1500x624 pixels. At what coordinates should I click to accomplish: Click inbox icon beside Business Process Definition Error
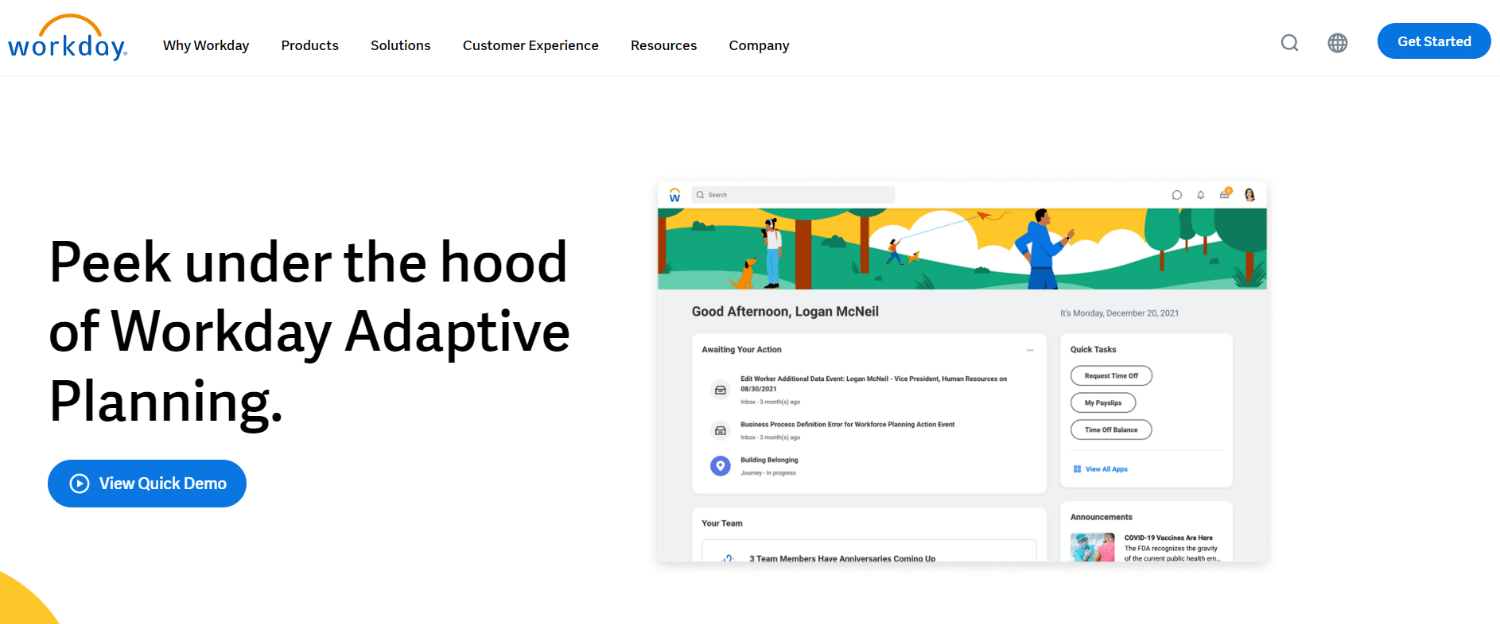719,431
